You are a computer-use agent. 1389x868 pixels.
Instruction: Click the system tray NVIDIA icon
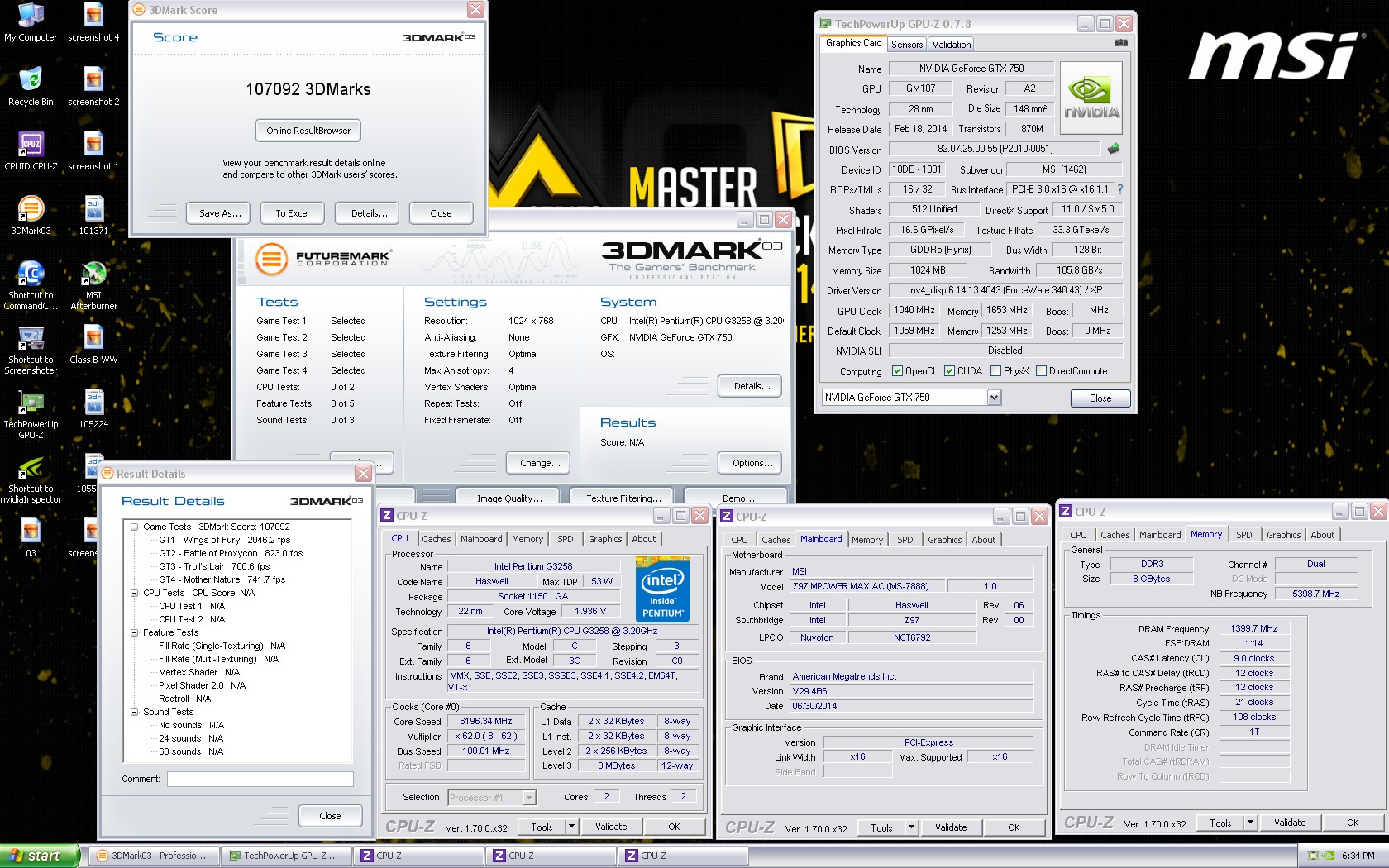point(1328,856)
